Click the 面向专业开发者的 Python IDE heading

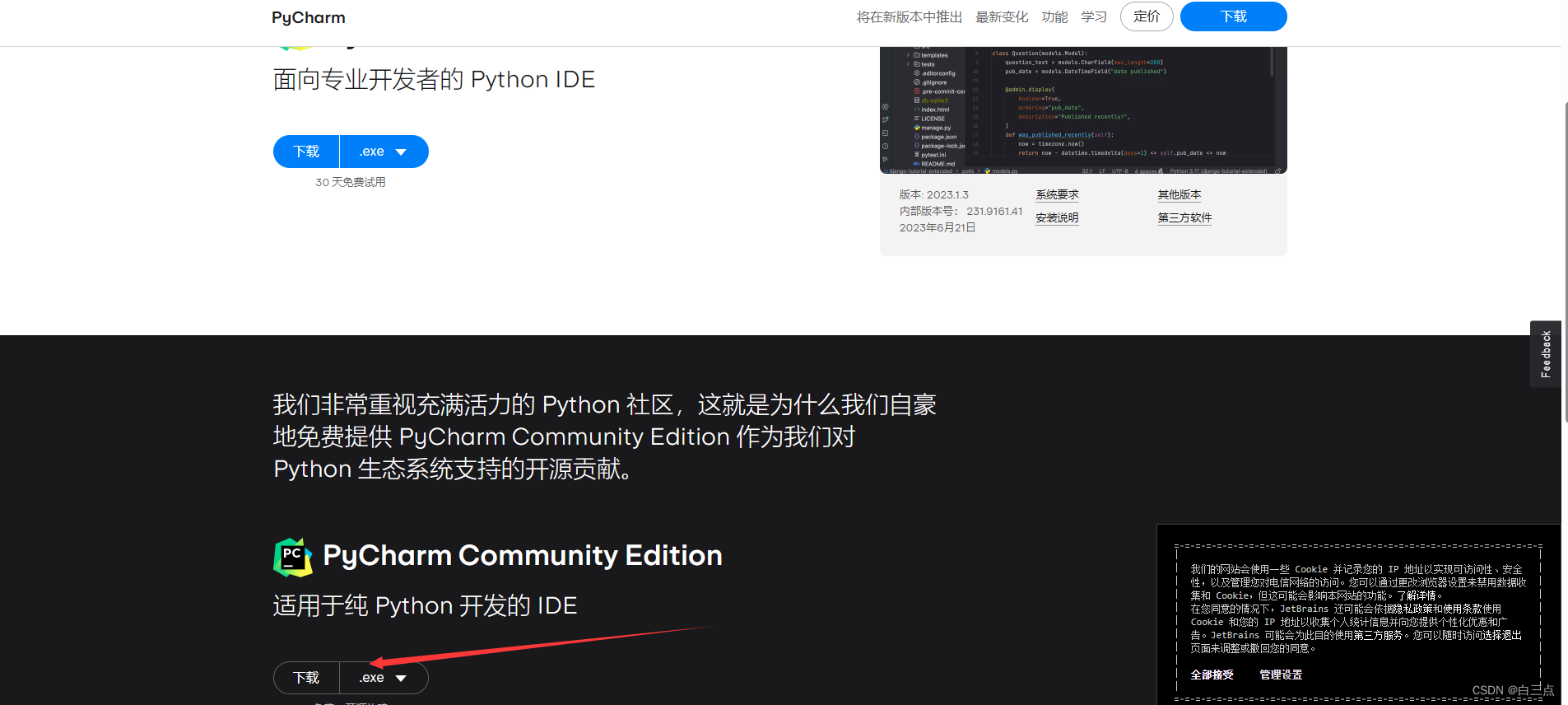point(434,80)
